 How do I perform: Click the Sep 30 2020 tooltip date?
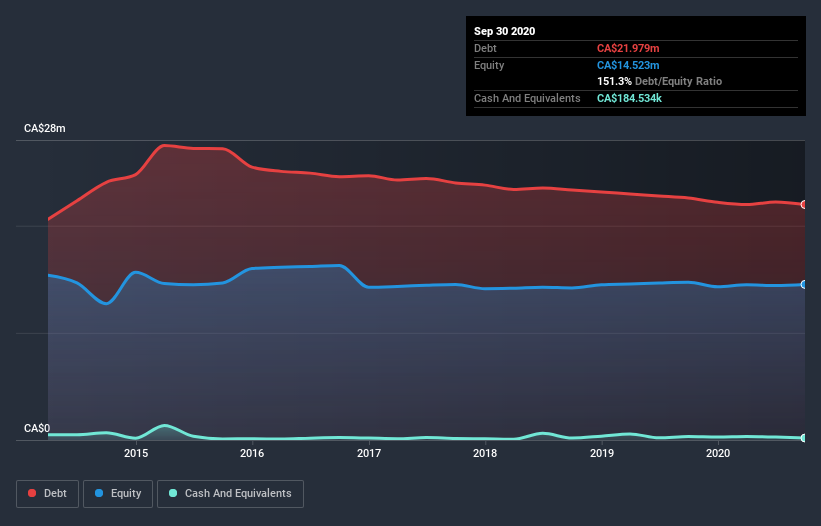pyautogui.click(x=504, y=31)
